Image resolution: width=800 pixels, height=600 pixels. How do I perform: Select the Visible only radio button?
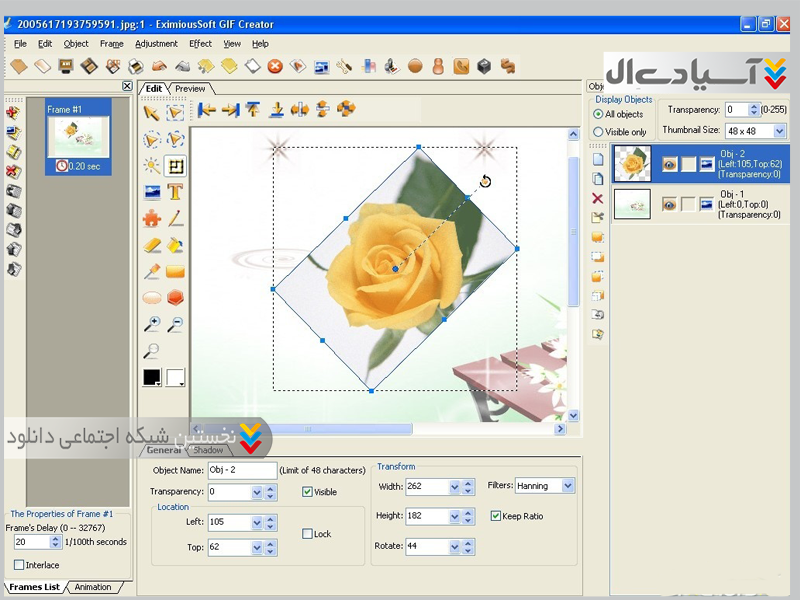click(x=598, y=132)
